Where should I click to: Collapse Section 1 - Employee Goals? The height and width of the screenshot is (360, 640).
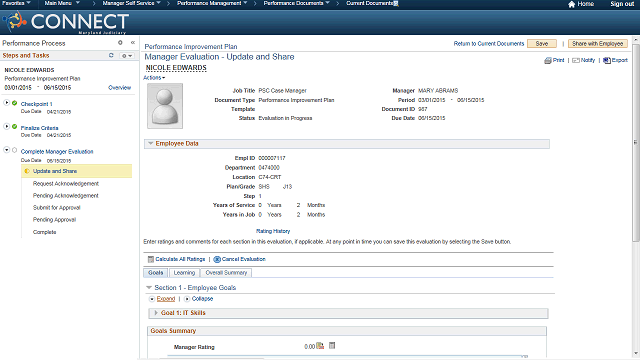[149, 288]
